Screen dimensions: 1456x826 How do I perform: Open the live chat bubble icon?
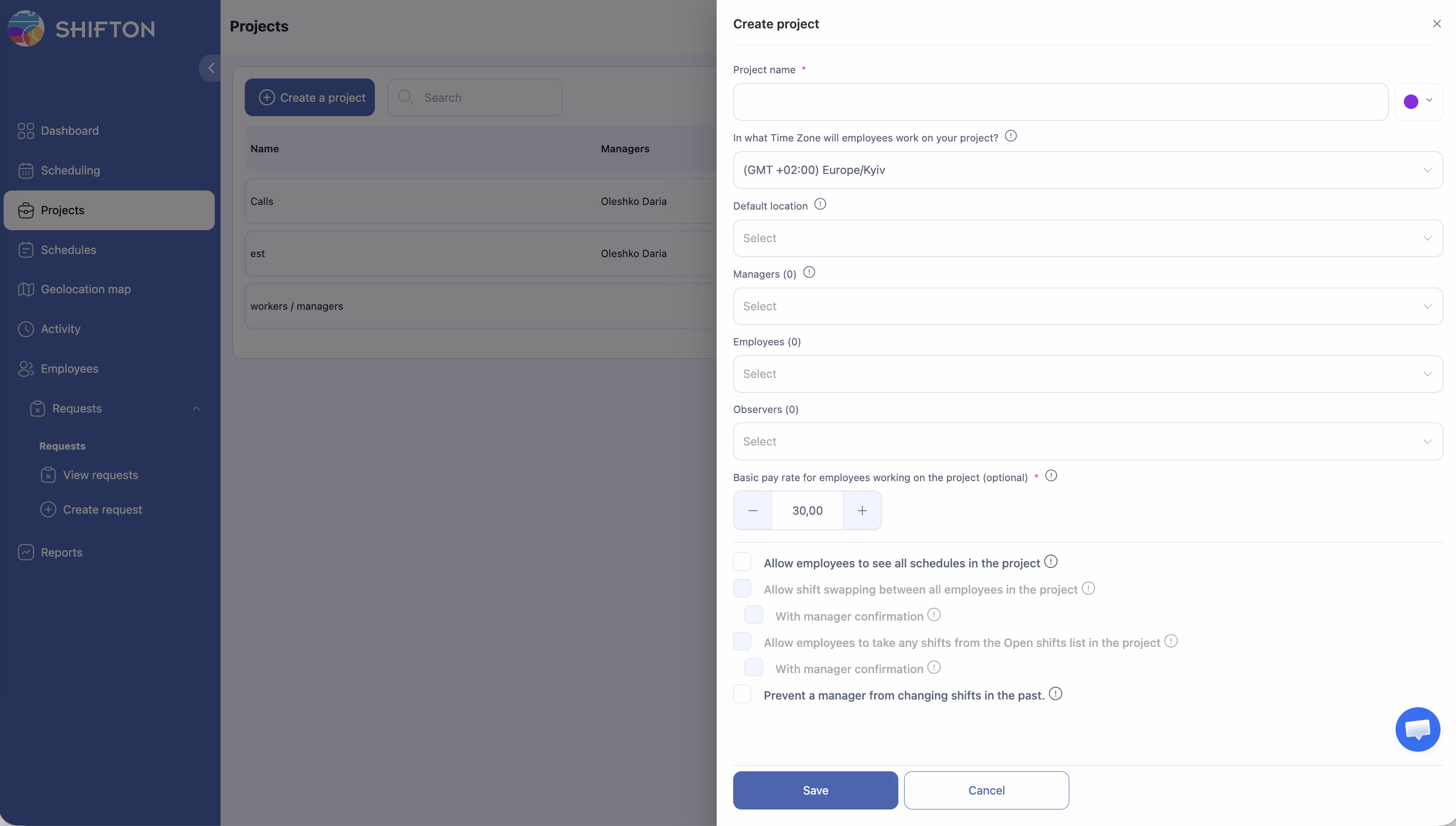[1417, 729]
